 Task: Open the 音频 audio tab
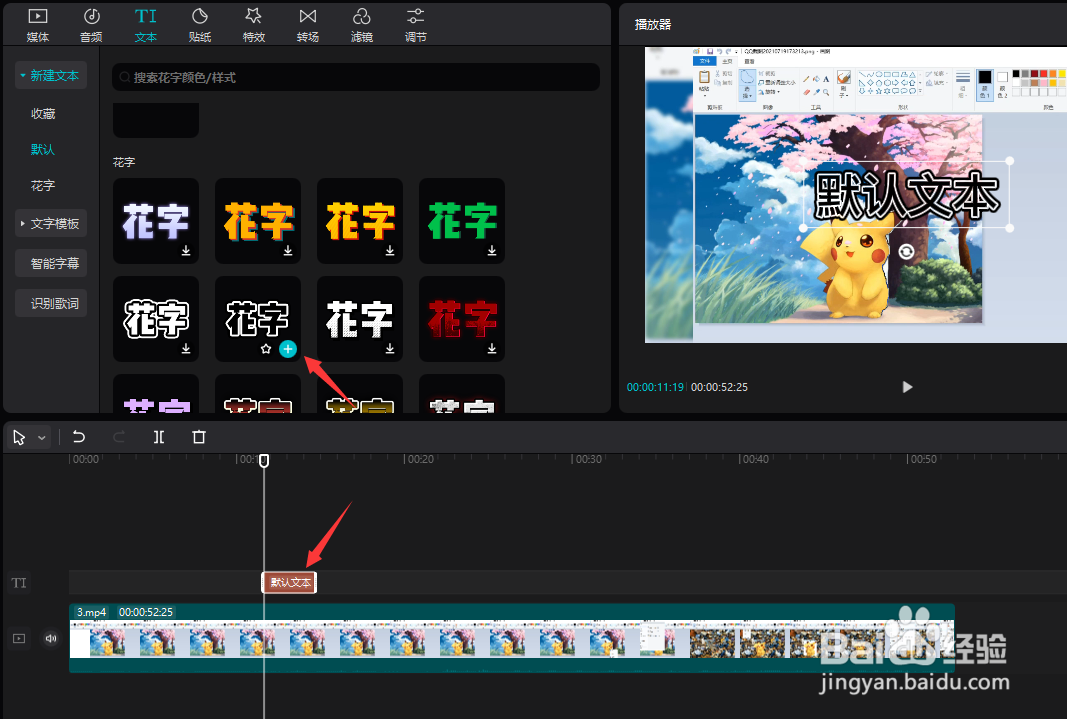[x=91, y=25]
